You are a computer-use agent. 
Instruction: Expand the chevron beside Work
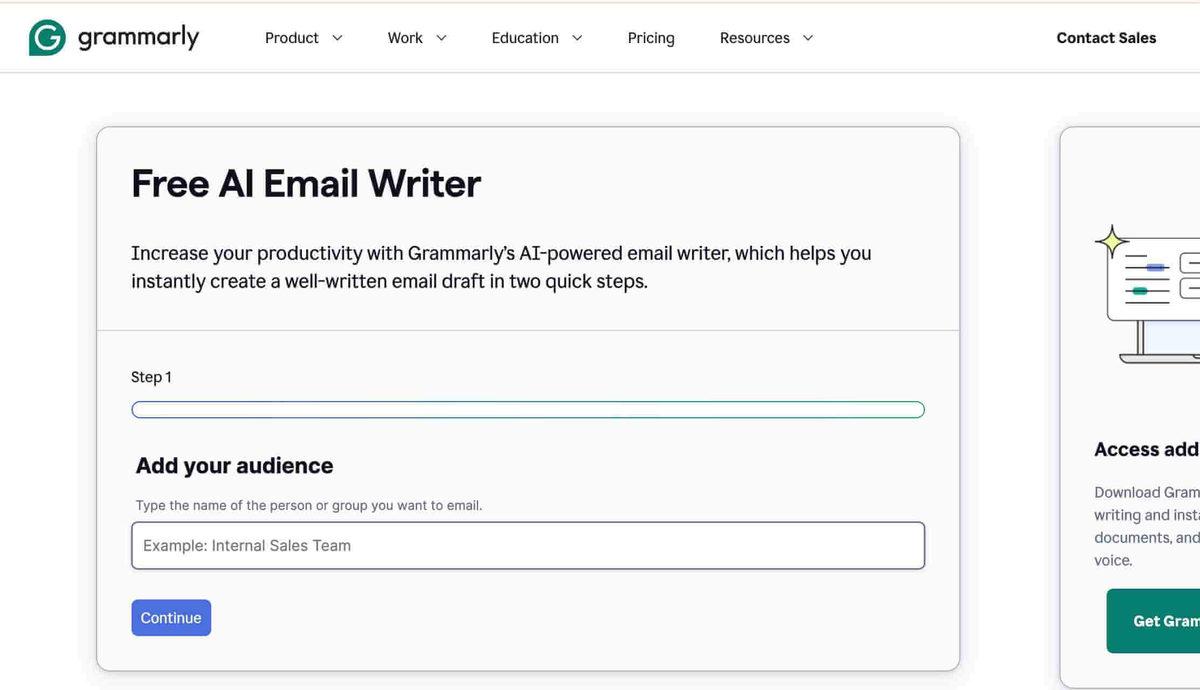tap(441, 38)
